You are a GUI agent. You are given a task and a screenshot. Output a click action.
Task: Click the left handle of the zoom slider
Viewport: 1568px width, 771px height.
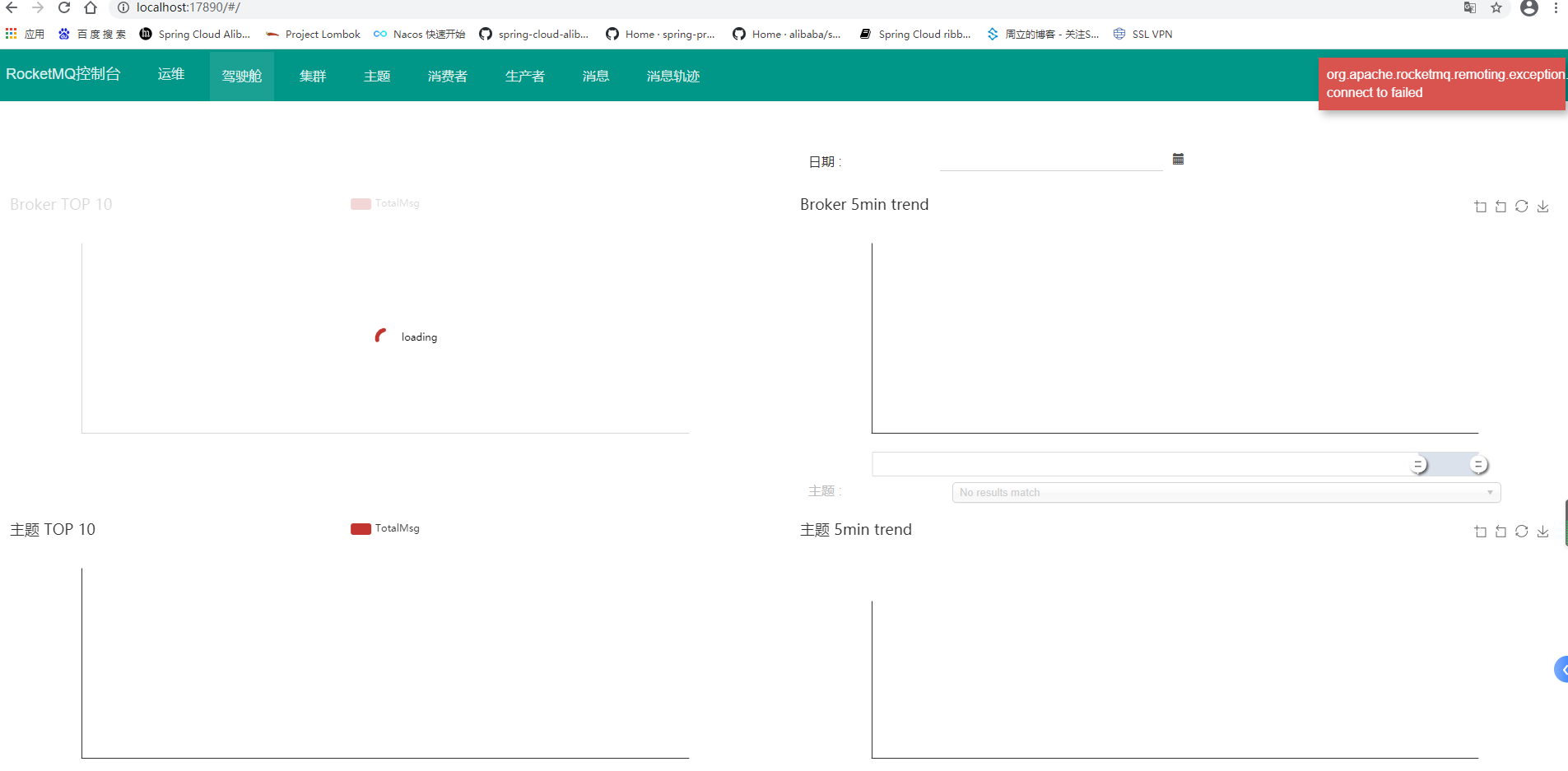[x=1418, y=465]
